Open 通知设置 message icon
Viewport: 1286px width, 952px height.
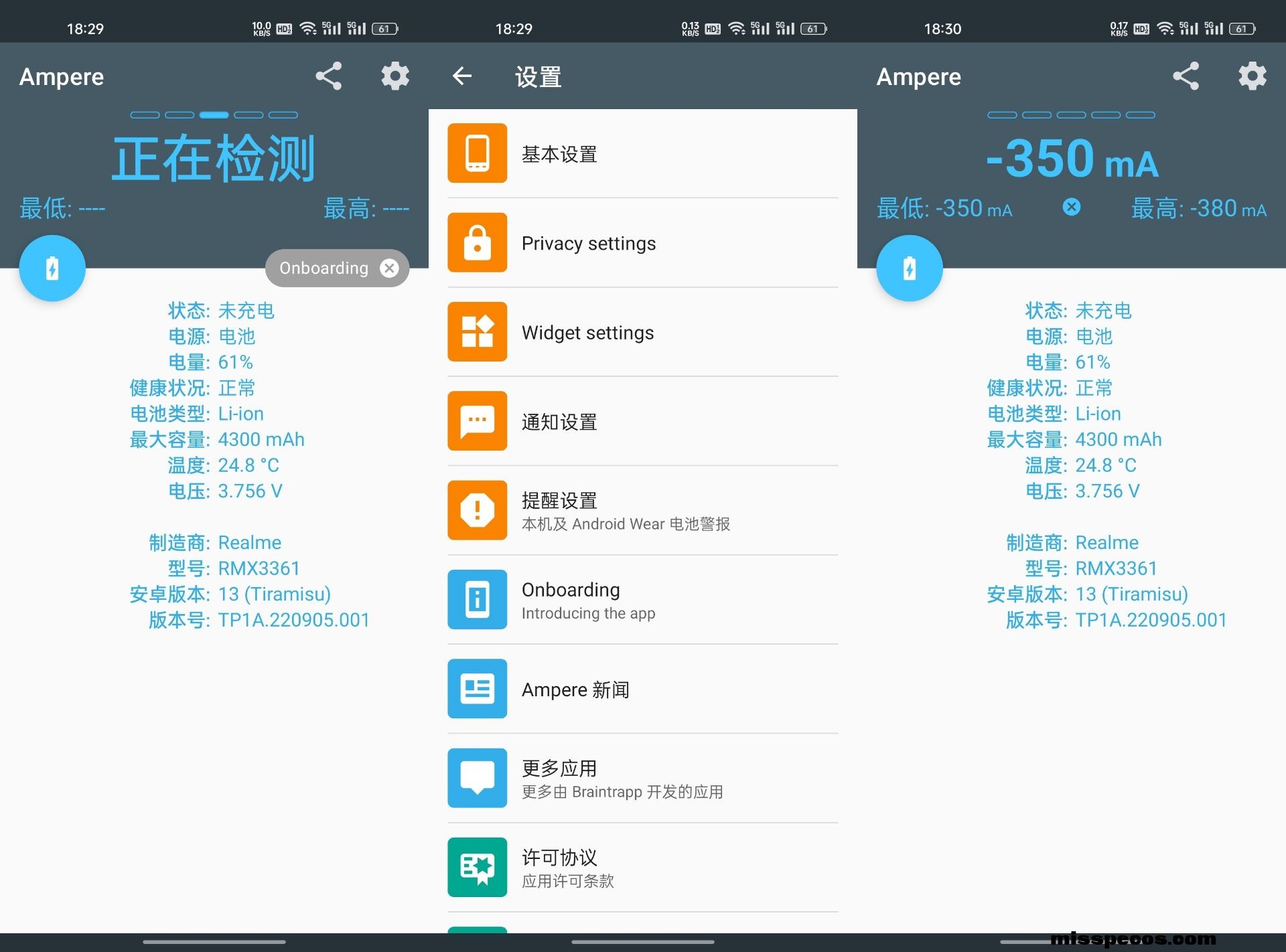[478, 421]
